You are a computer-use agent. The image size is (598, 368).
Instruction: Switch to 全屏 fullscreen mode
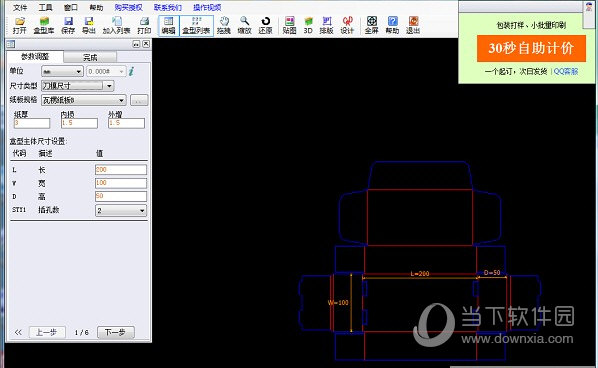pos(372,25)
